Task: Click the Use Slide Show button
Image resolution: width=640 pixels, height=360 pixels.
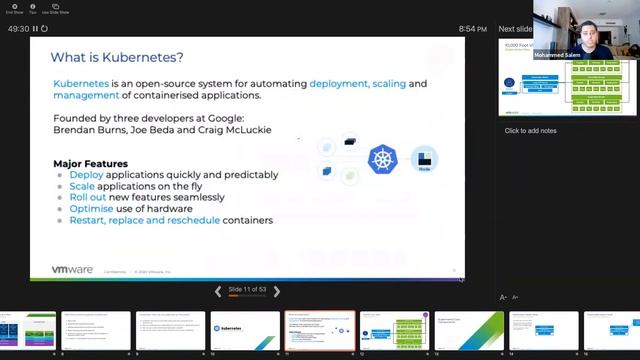Action: 56,9
